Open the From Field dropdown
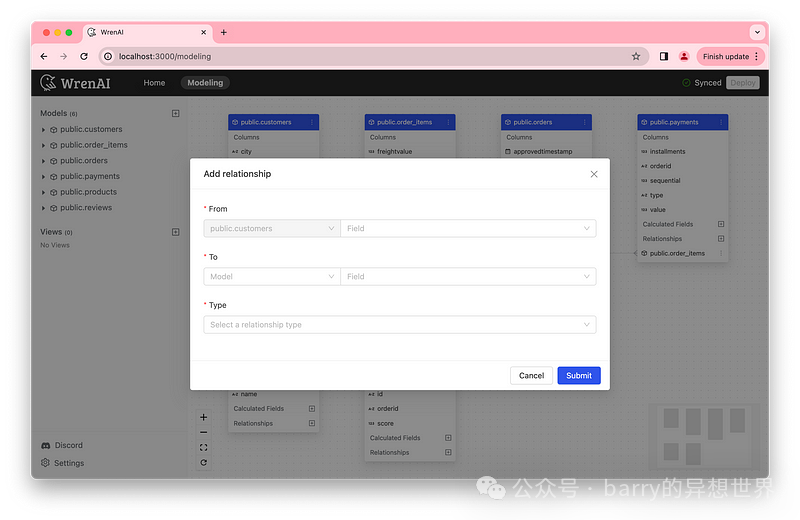 [468, 228]
